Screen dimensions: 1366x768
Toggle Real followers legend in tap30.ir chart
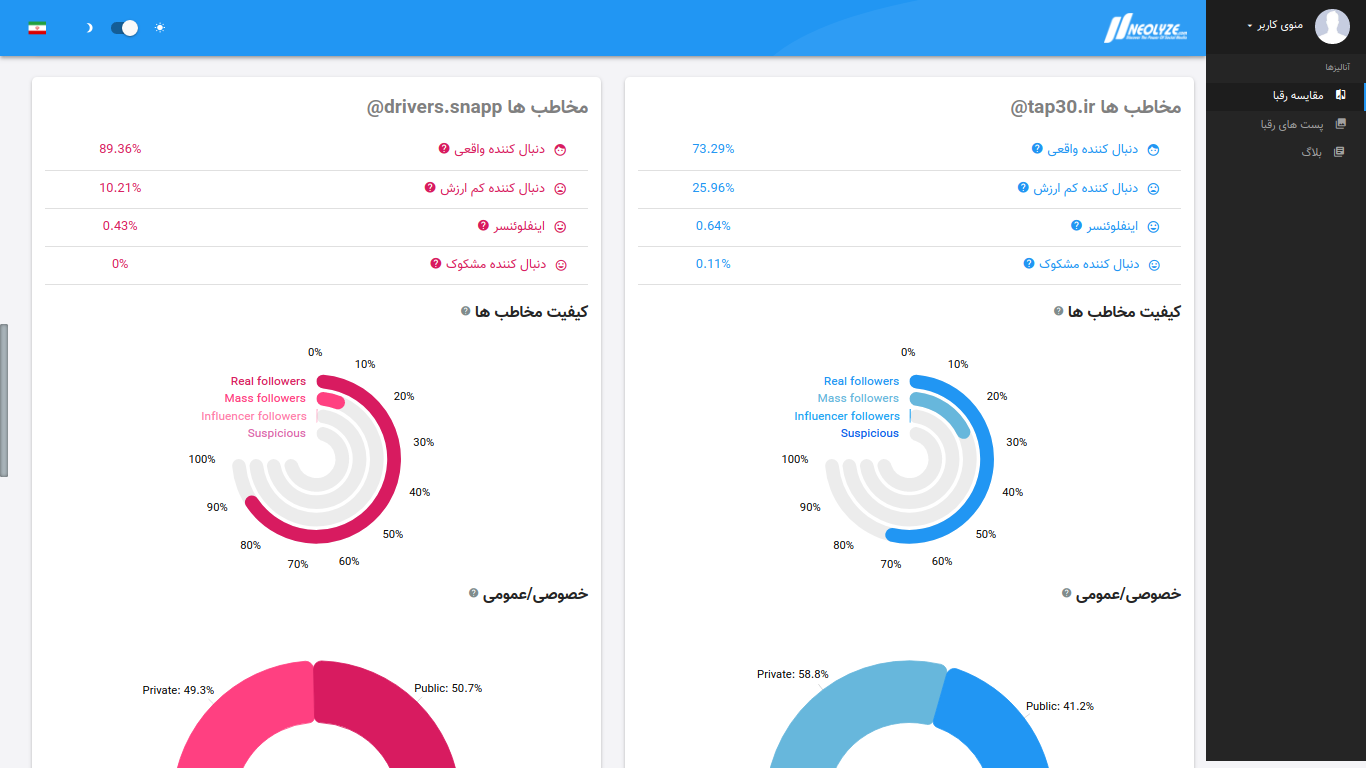click(861, 381)
